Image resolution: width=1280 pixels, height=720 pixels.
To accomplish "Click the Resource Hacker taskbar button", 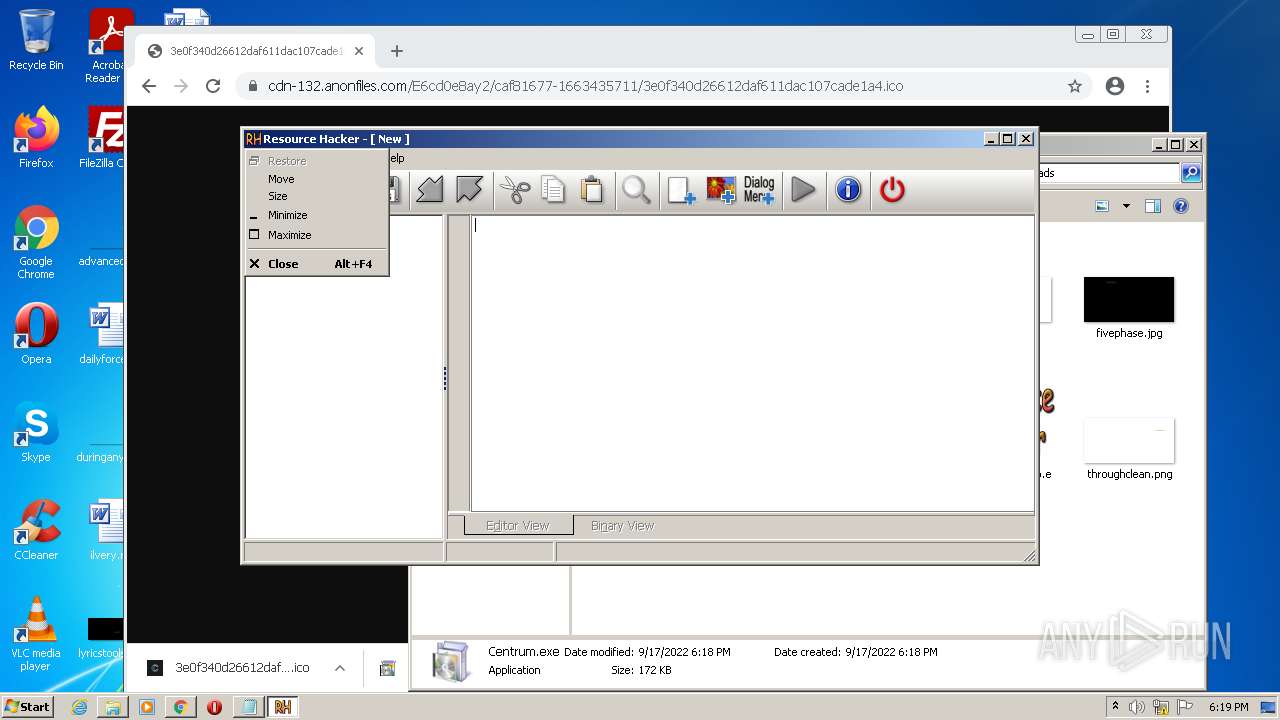I will coord(283,707).
